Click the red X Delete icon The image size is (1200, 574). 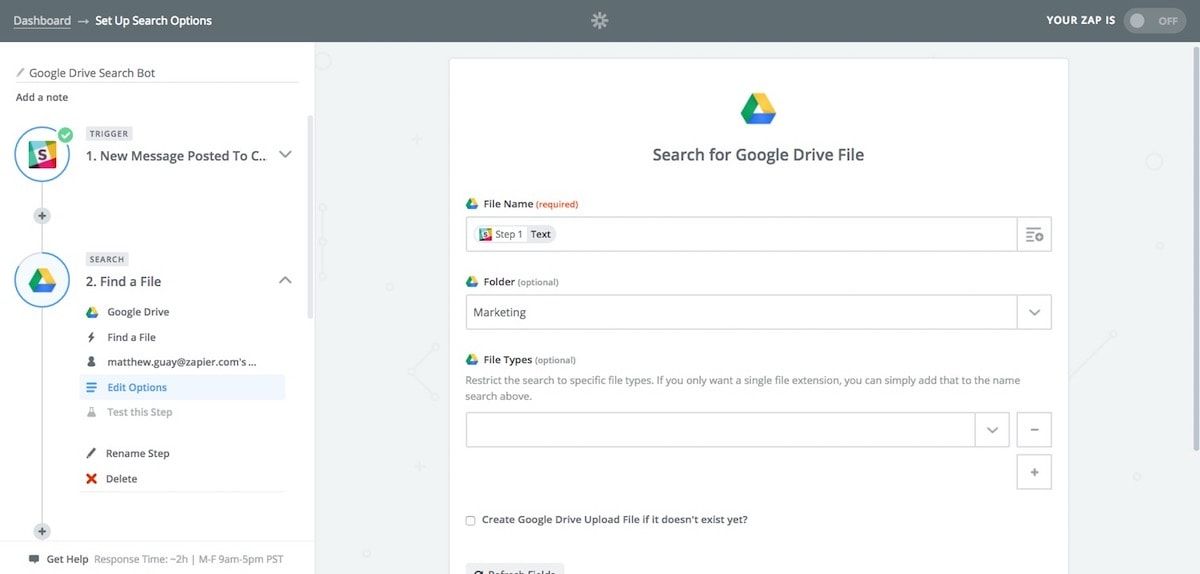tap(92, 479)
